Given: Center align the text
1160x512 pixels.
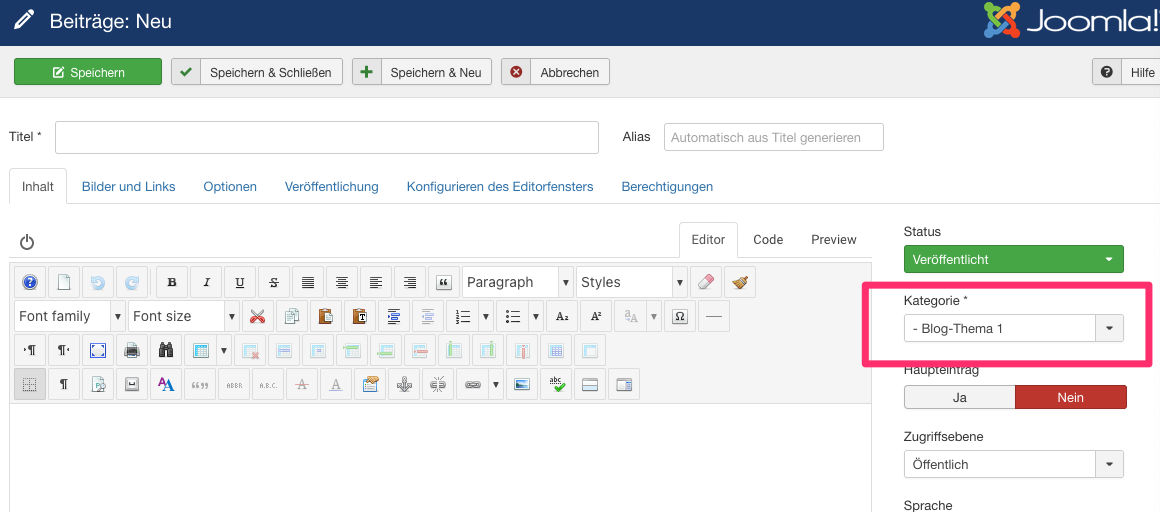Looking at the screenshot, I should (x=342, y=282).
